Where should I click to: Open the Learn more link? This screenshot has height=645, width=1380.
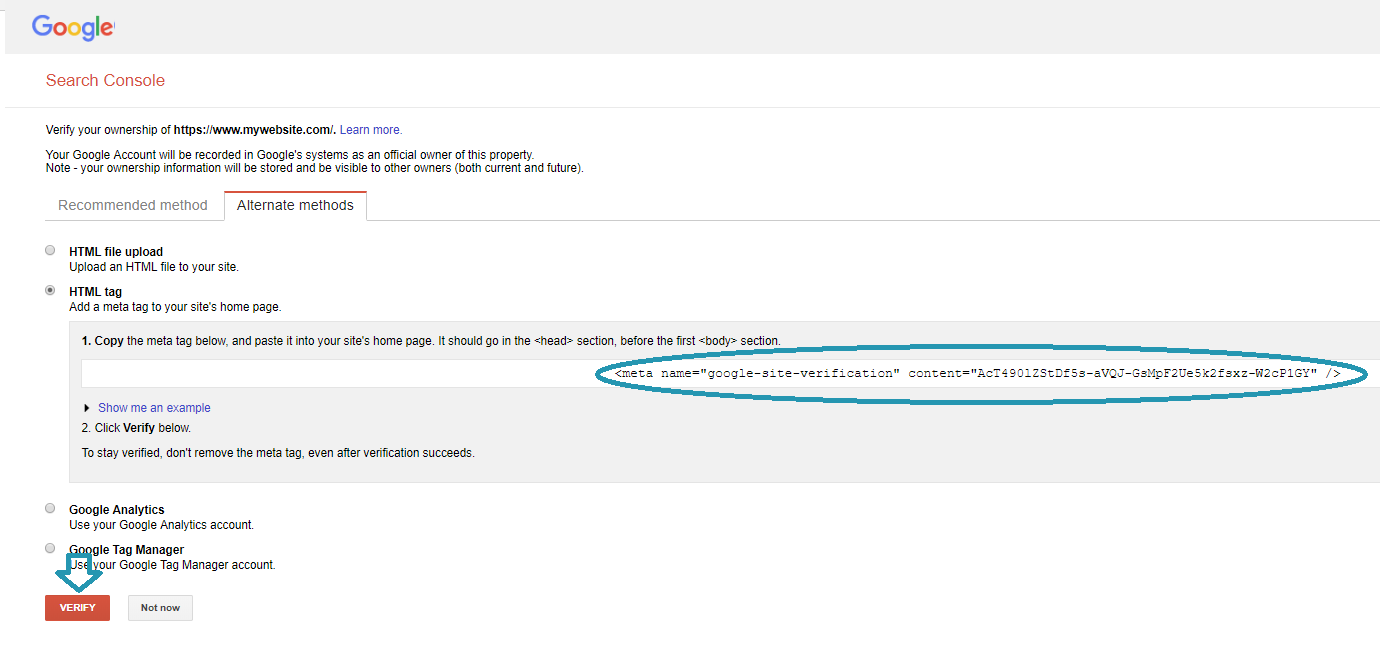[x=371, y=130]
